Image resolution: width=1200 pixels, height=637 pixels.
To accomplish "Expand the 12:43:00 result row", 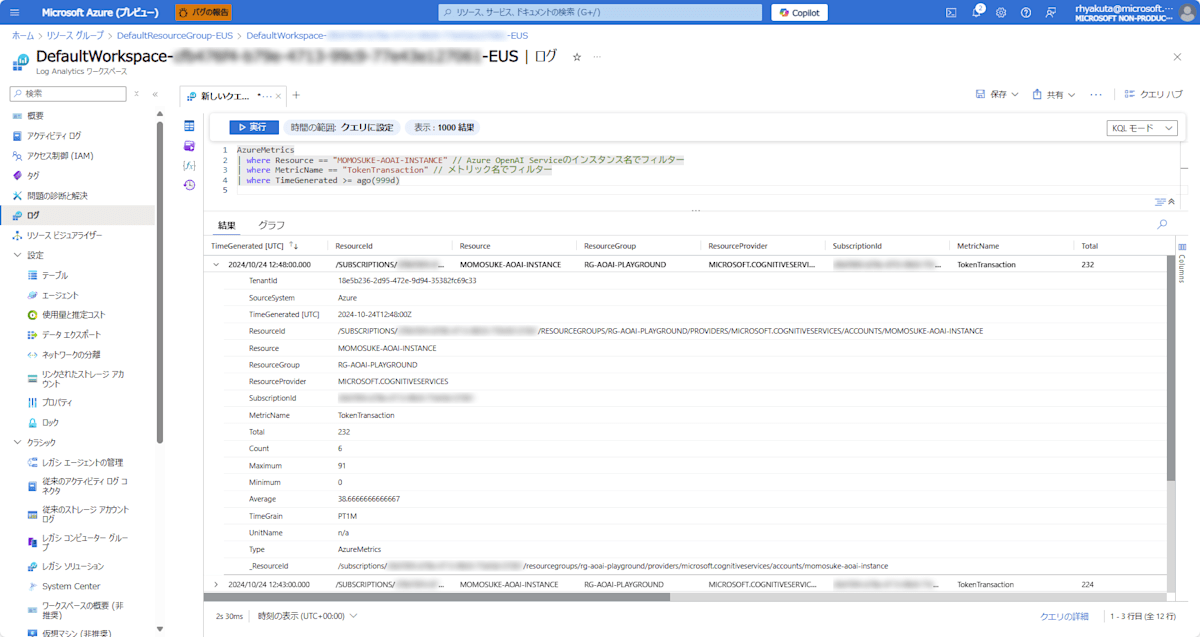I will point(216,584).
